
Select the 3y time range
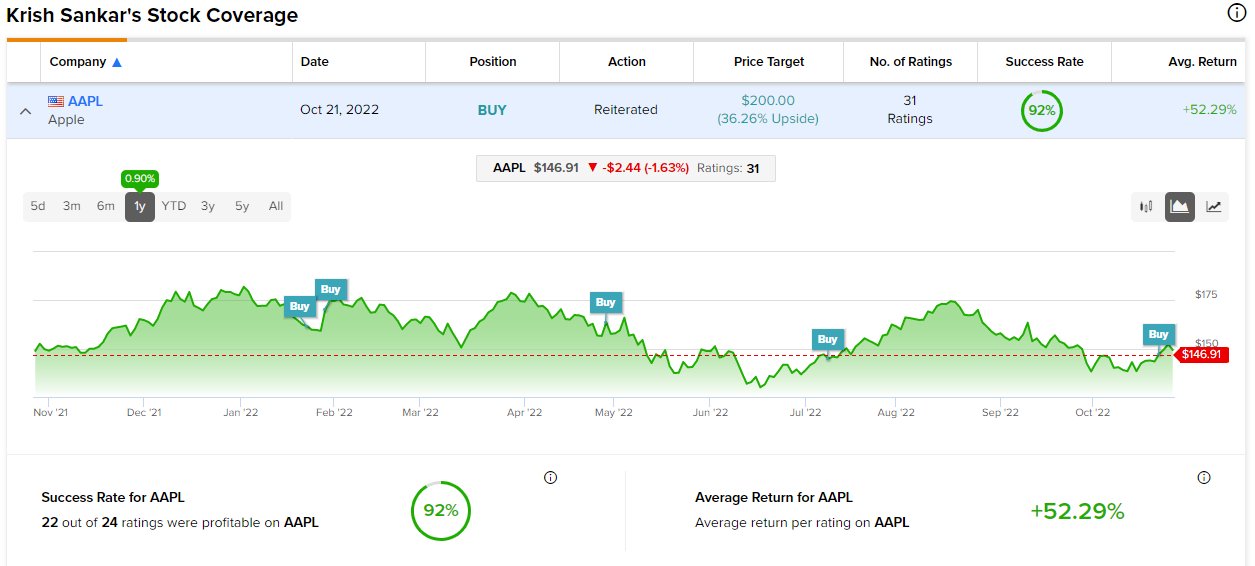click(x=208, y=206)
